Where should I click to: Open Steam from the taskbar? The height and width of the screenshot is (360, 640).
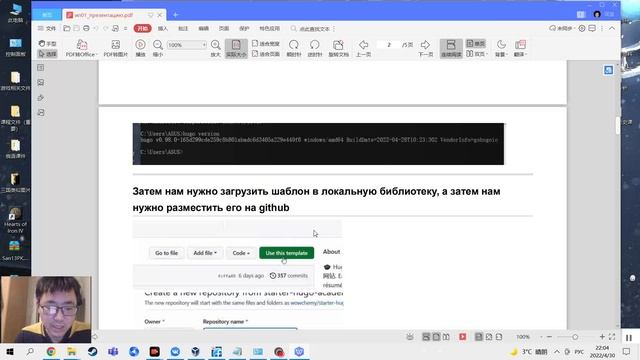coord(92,351)
